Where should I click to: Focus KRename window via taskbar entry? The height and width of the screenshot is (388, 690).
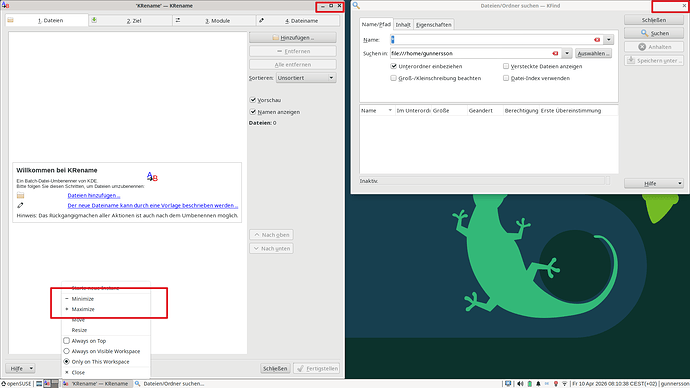(x=96, y=384)
